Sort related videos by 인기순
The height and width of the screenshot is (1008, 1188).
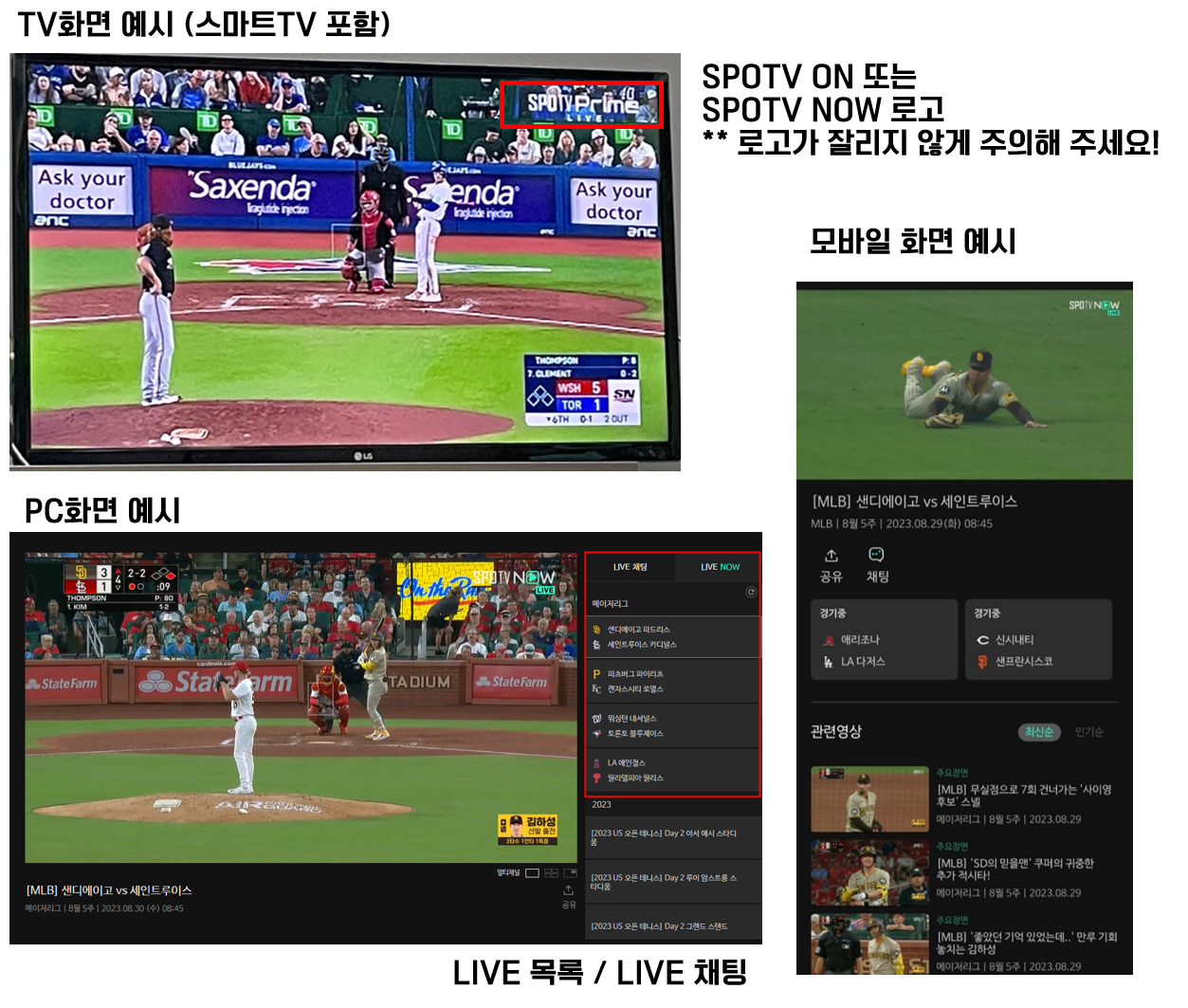point(1089,732)
